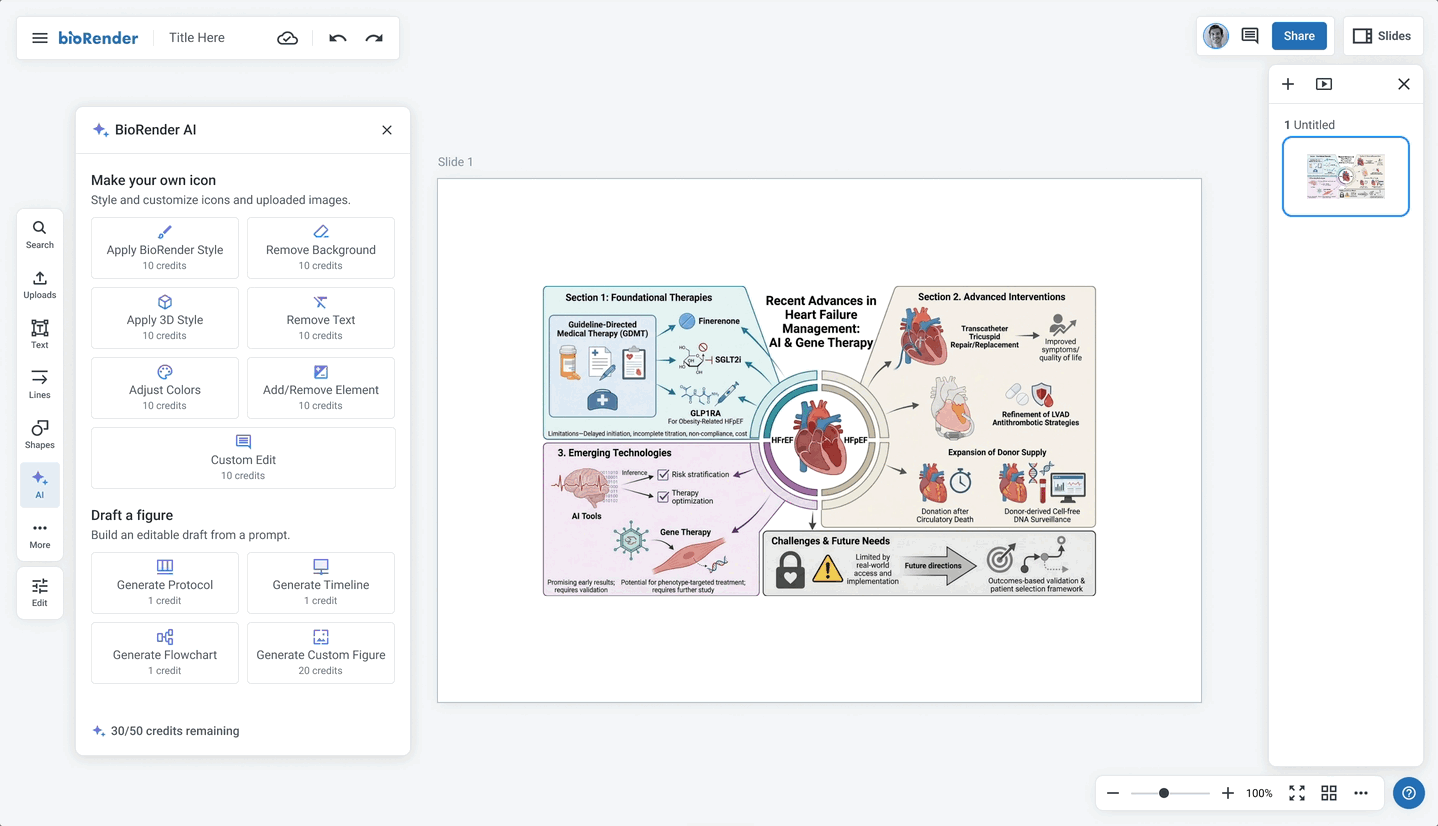
Task: Open the Search tool in sidebar
Action: pyautogui.click(x=40, y=234)
